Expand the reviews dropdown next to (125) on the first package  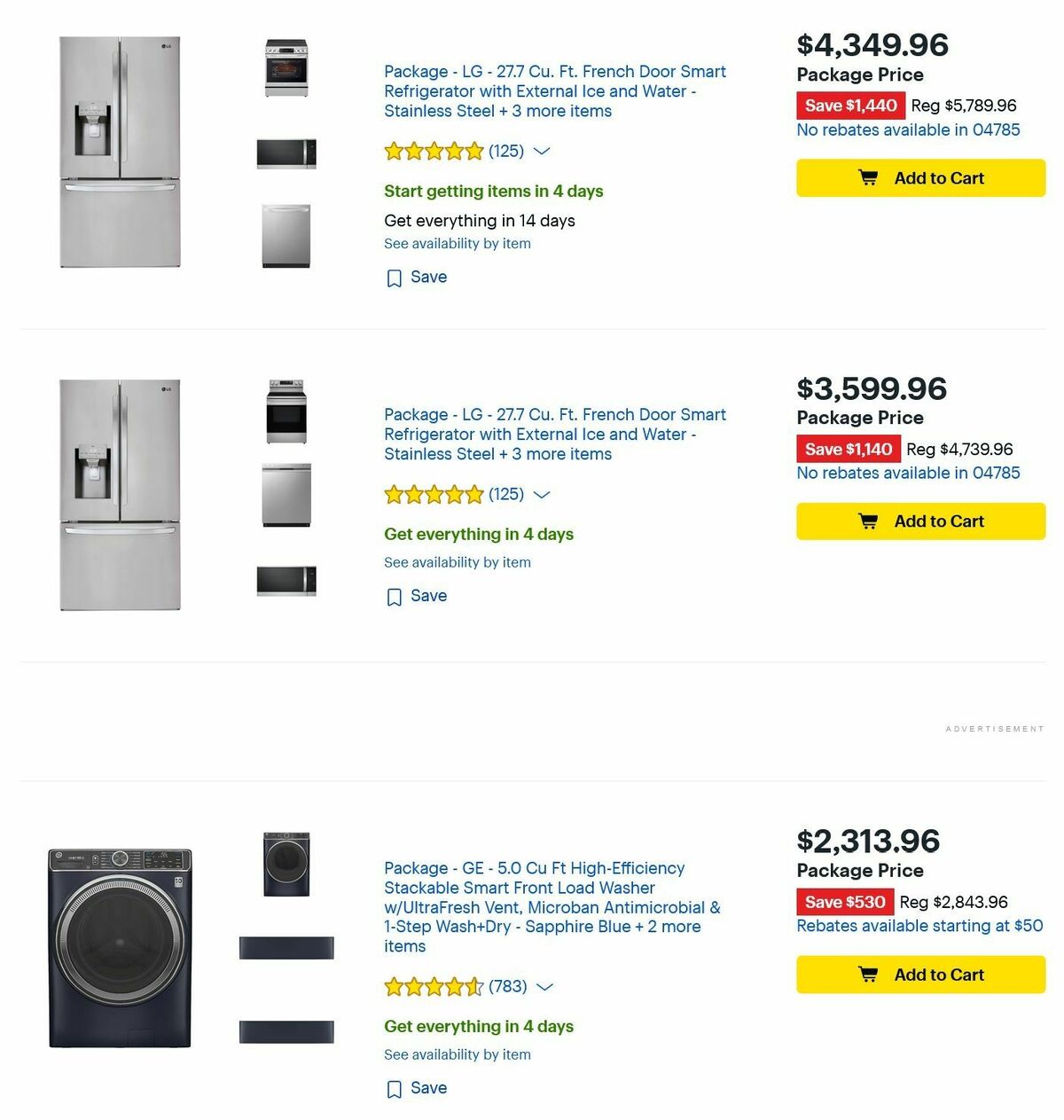tap(542, 152)
